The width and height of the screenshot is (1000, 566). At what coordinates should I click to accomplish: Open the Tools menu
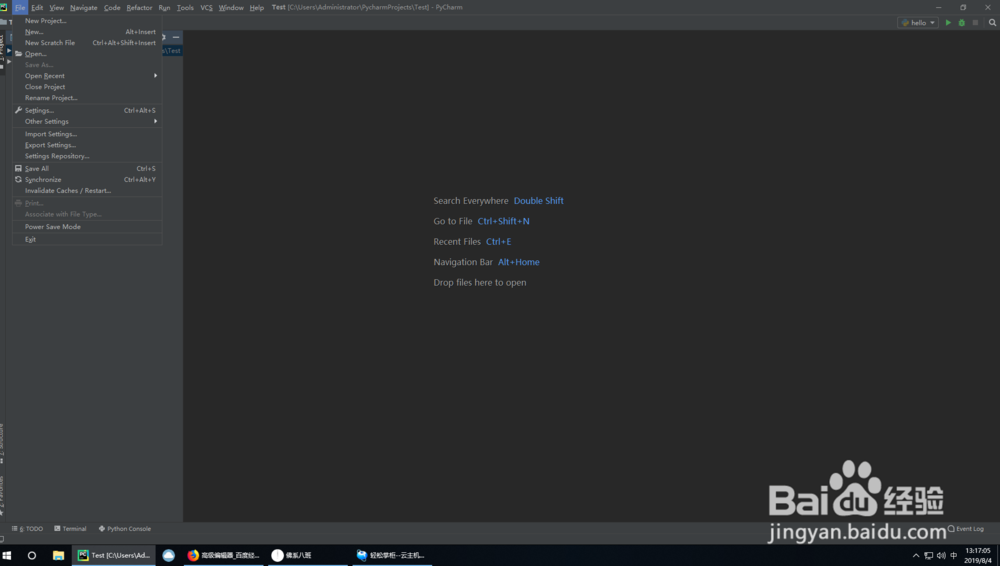[x=185, y=8]
